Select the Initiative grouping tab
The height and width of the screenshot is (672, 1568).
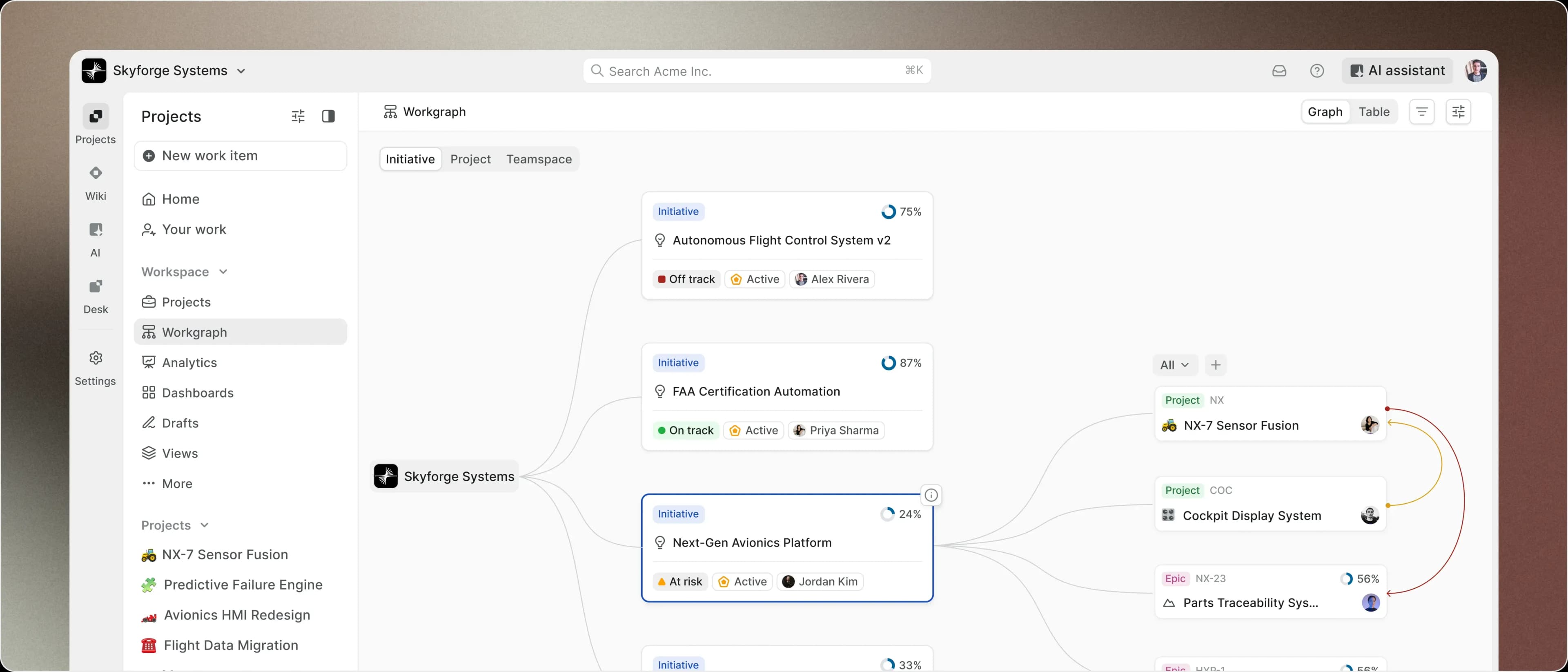[410, 159]
